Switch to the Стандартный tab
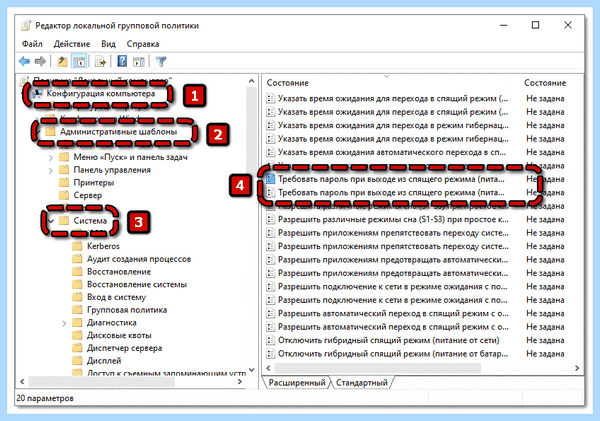The width and height of the screenshot is (600, 421). pos(362,382)
